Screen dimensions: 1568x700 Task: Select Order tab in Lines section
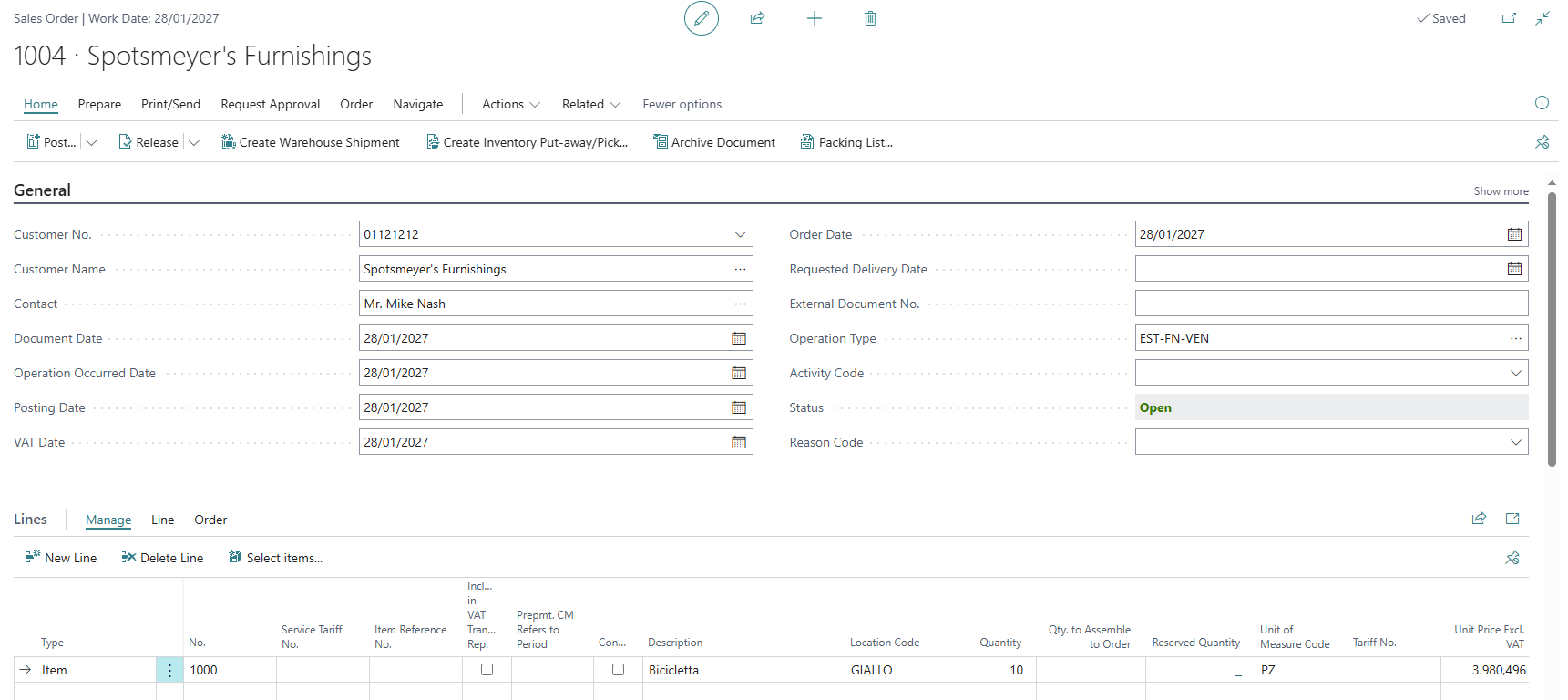pyautogui.click(x=210, y=520)
